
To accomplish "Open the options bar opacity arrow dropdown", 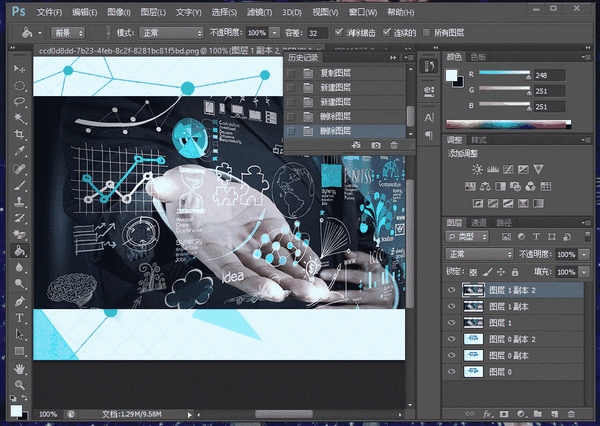I will click(274, 33).
